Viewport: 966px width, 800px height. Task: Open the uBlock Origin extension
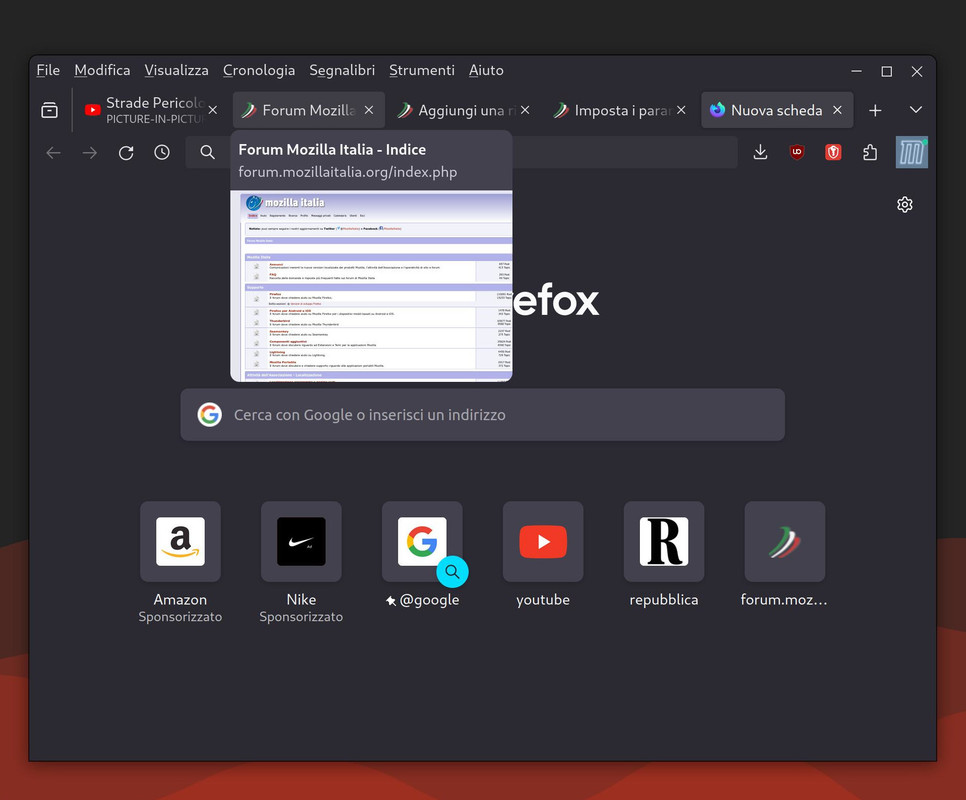click(797, 152)
